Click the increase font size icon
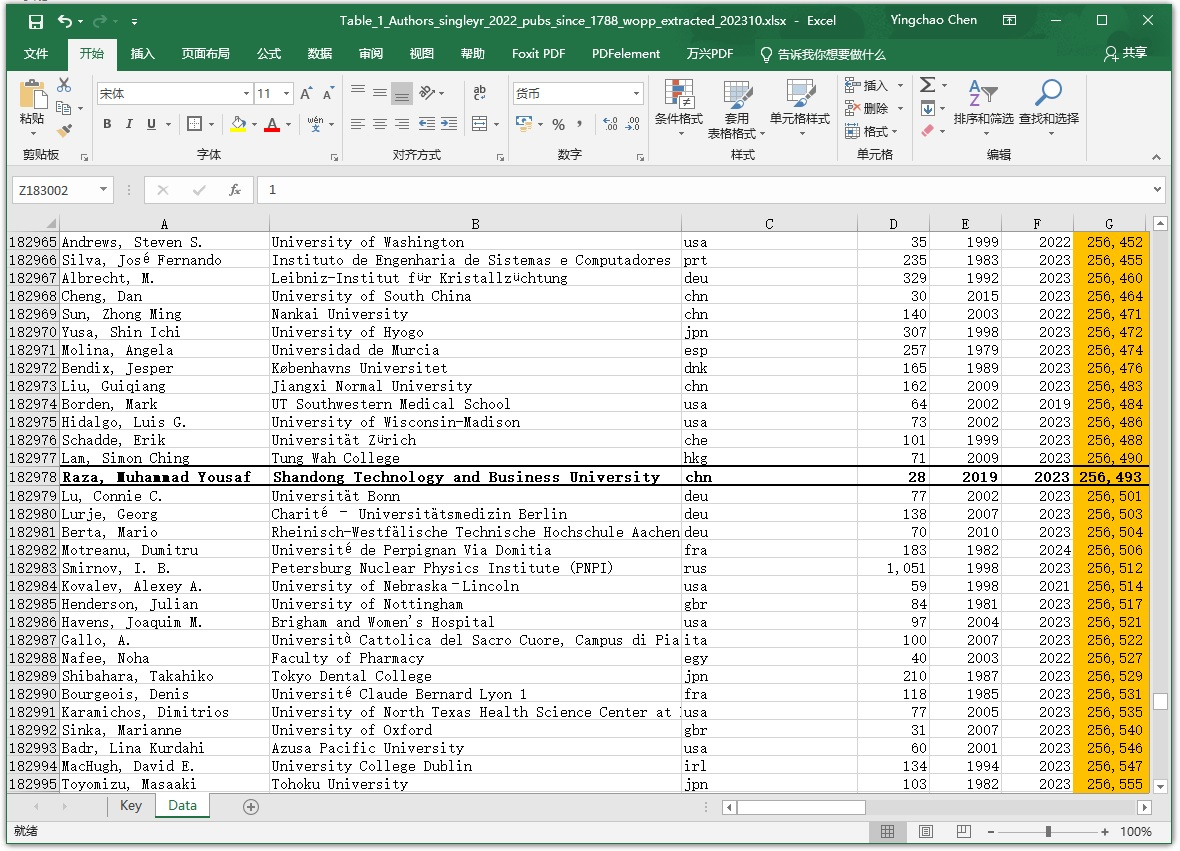 [x=306, y=94]
